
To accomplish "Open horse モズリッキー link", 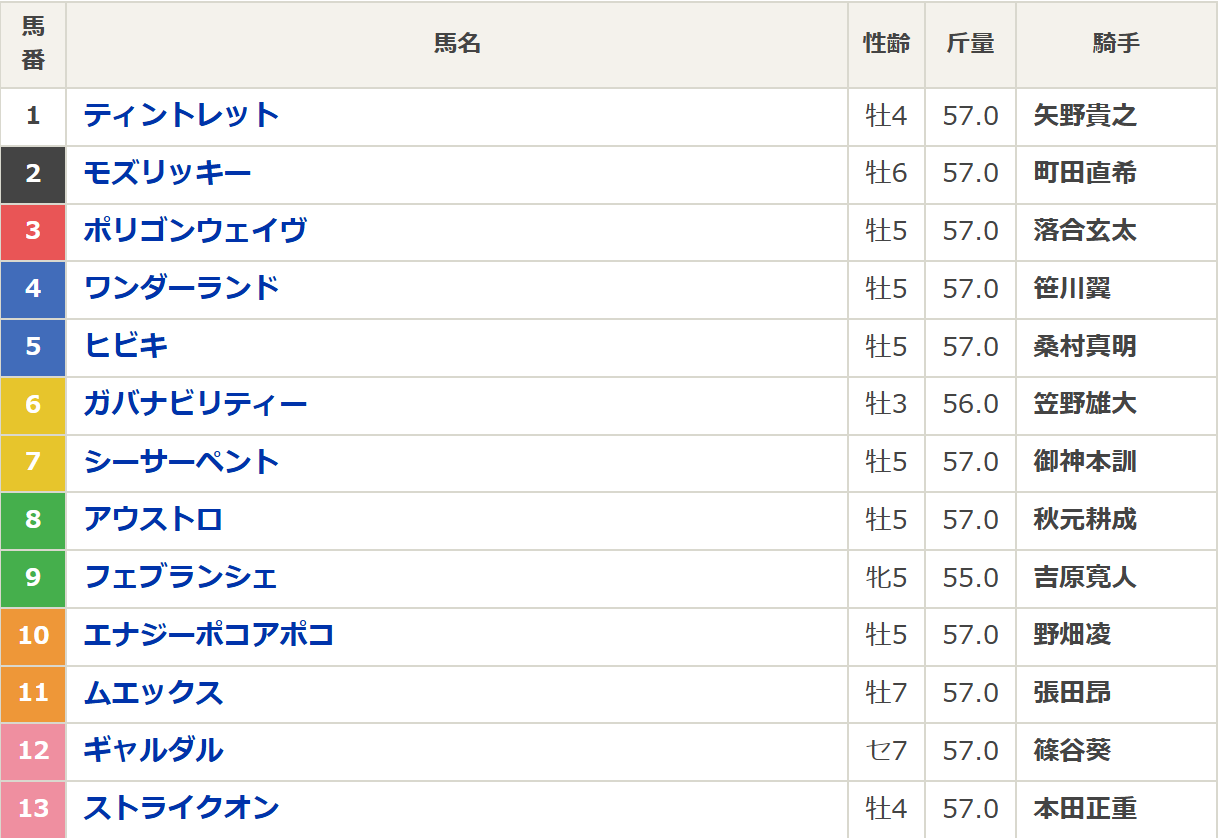I will (167, 173).
